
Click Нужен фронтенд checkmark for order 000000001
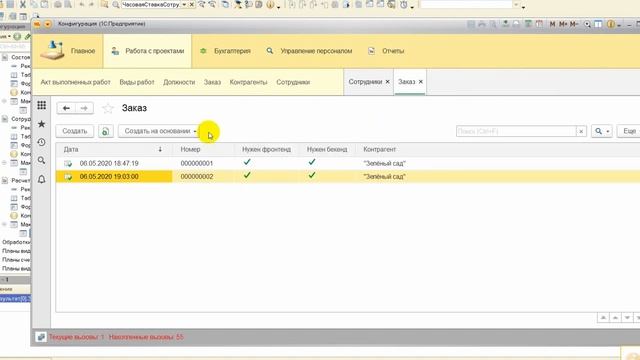tap(247, 162)
